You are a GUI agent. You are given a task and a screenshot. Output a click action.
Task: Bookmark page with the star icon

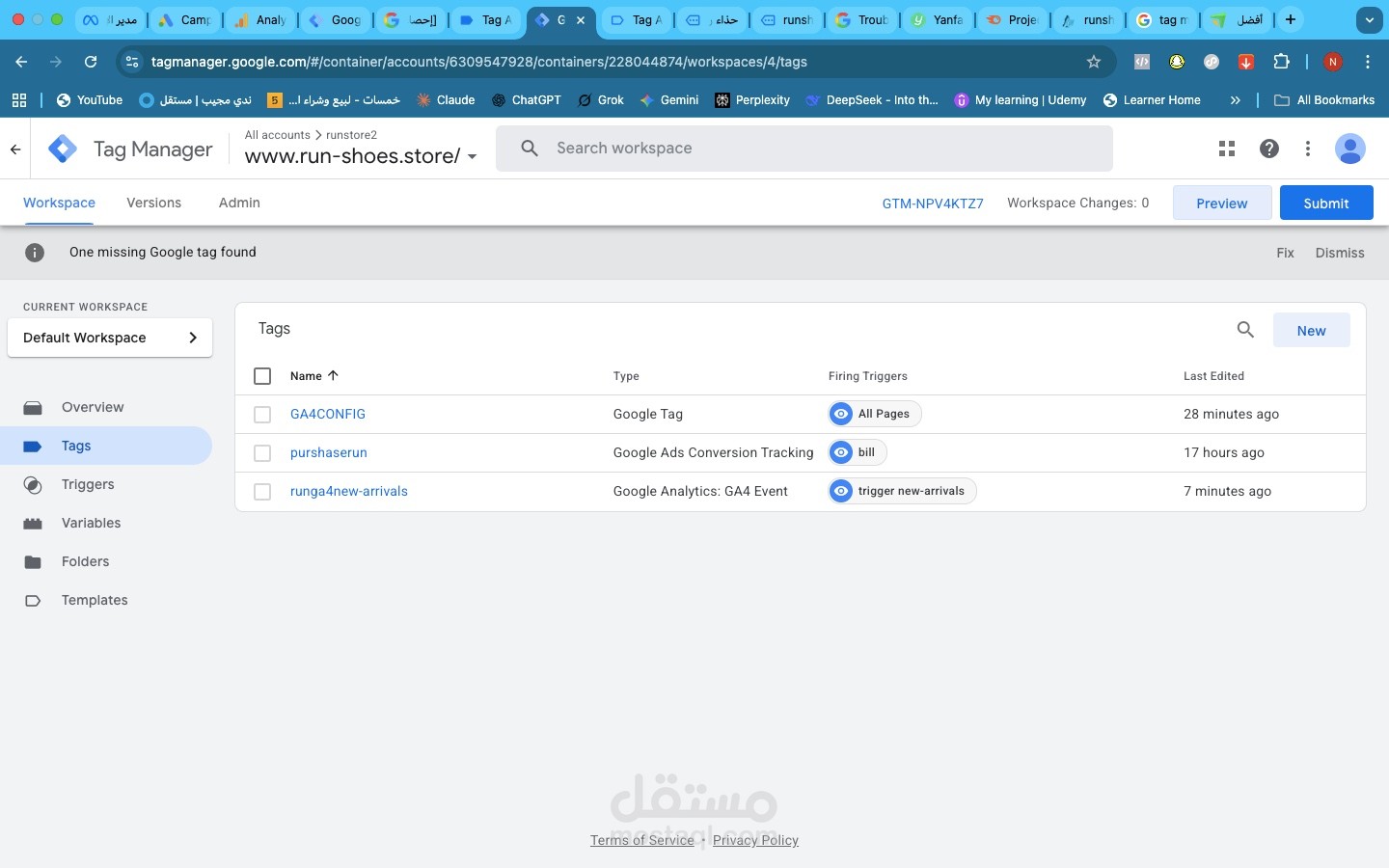click(1094, 62)
